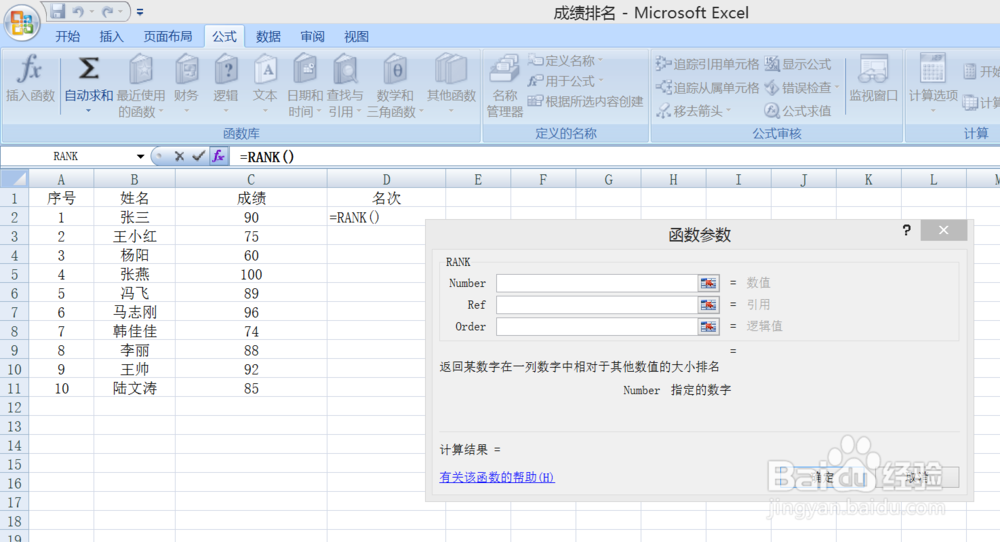
Task: Save the workbook via quick access toolbar
Action: (x=57, y=11)
